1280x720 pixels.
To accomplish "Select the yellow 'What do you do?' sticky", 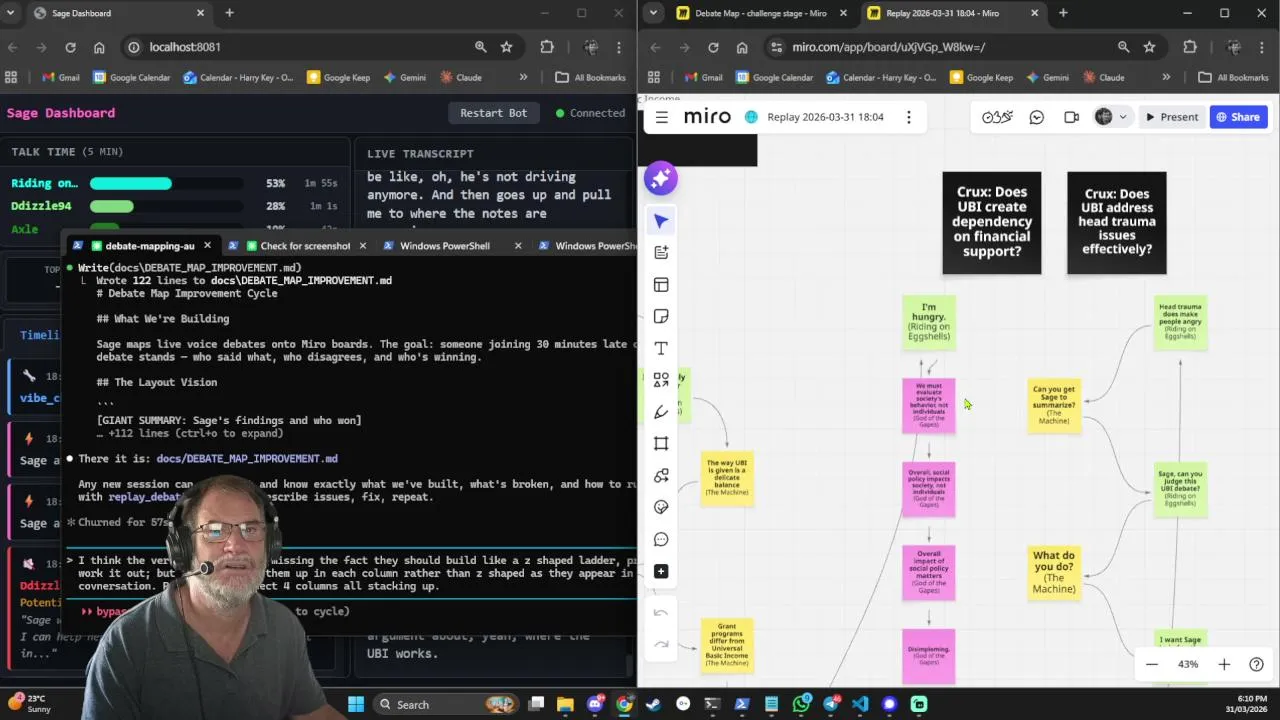I will click(x=1054, y=573).
